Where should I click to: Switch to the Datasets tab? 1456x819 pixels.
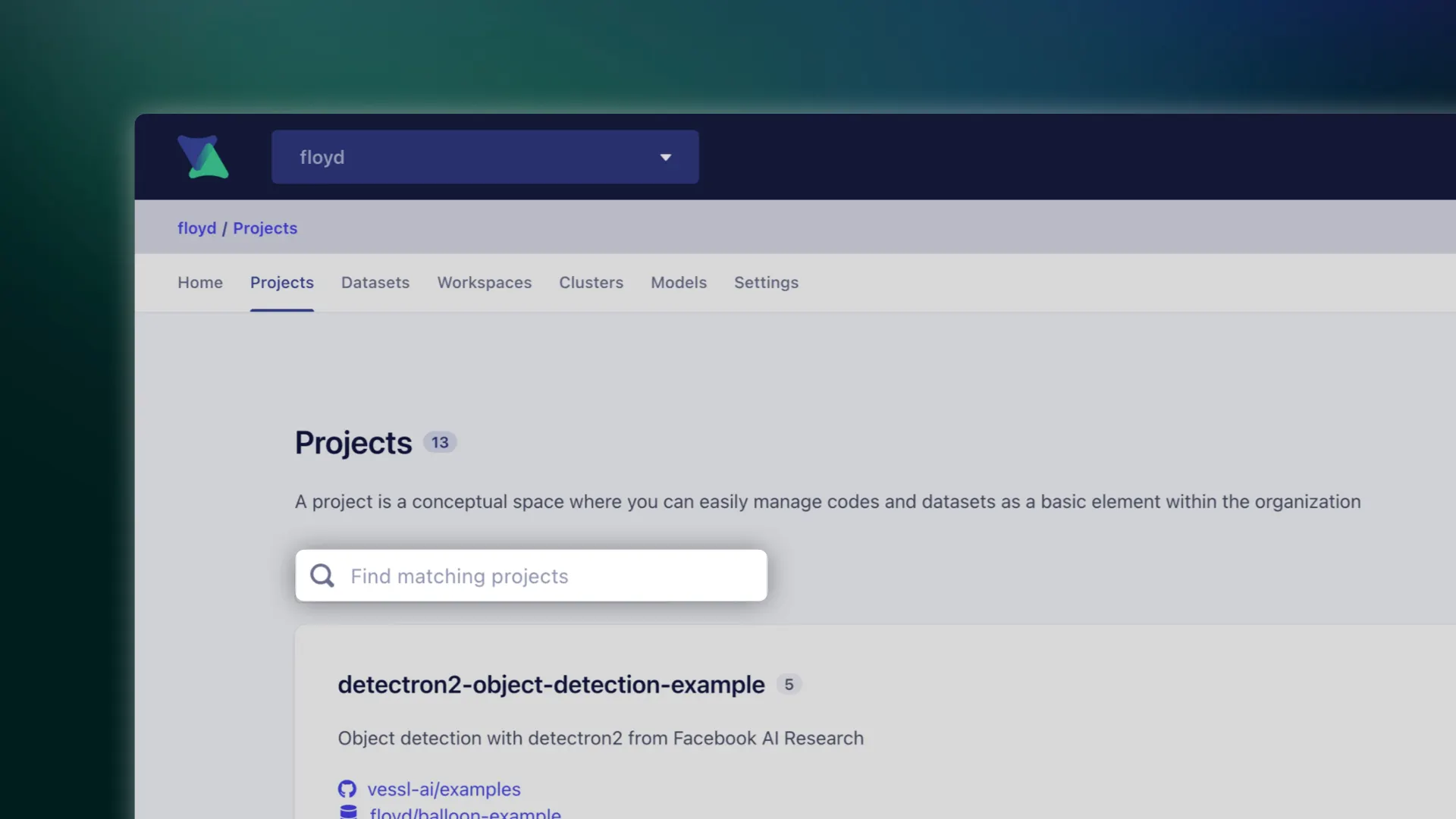375,282
